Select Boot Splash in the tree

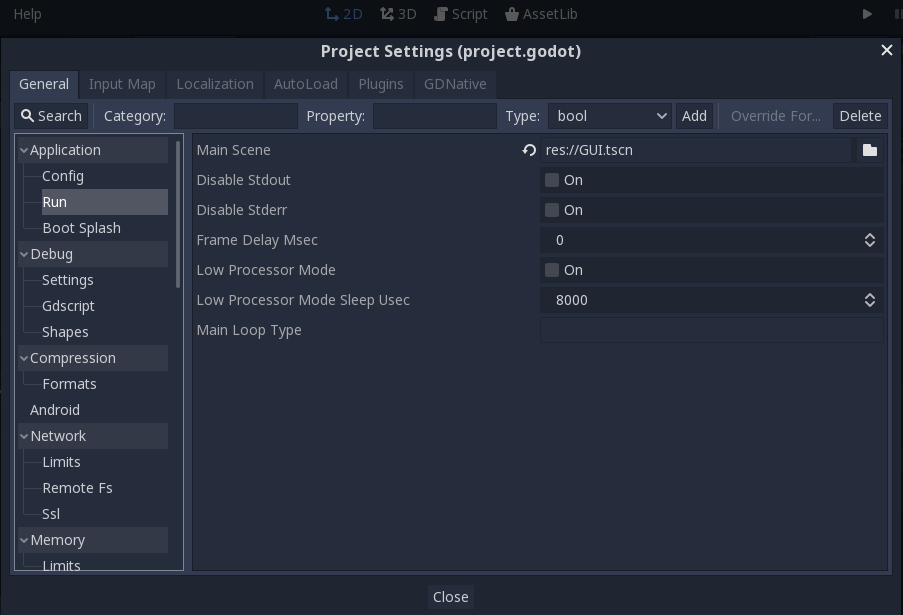coord(82,228)
